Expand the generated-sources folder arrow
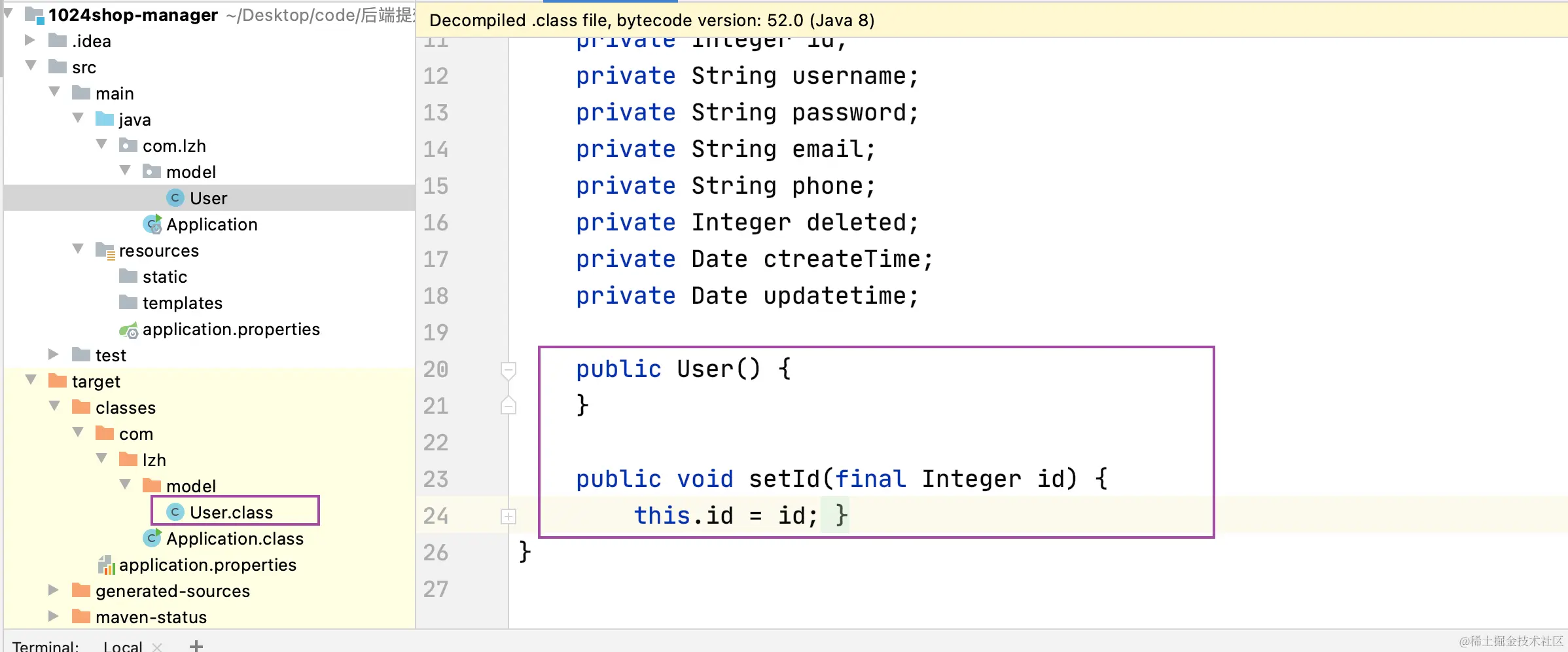This screenshot has width=1568, height=652. click(54, 590)
